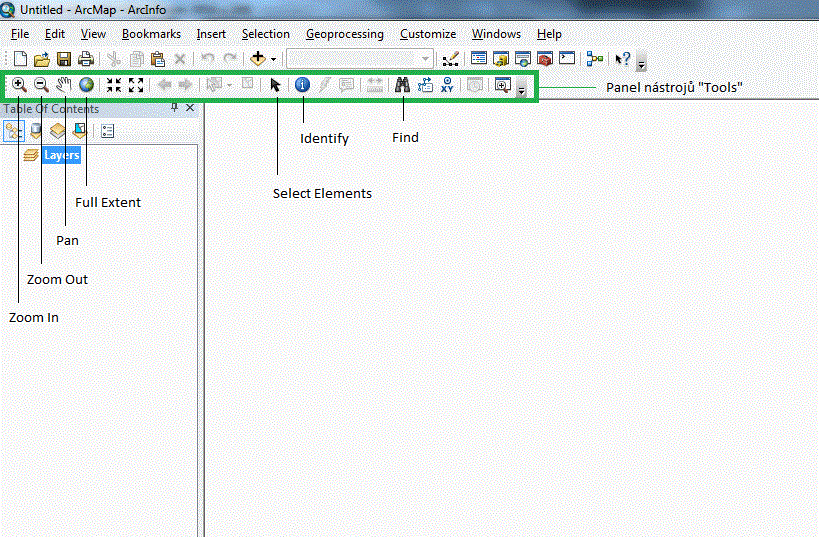Open the Table Of Contents window icon
819x537 pixels.
pyautogui.click(x=478, y=58)
